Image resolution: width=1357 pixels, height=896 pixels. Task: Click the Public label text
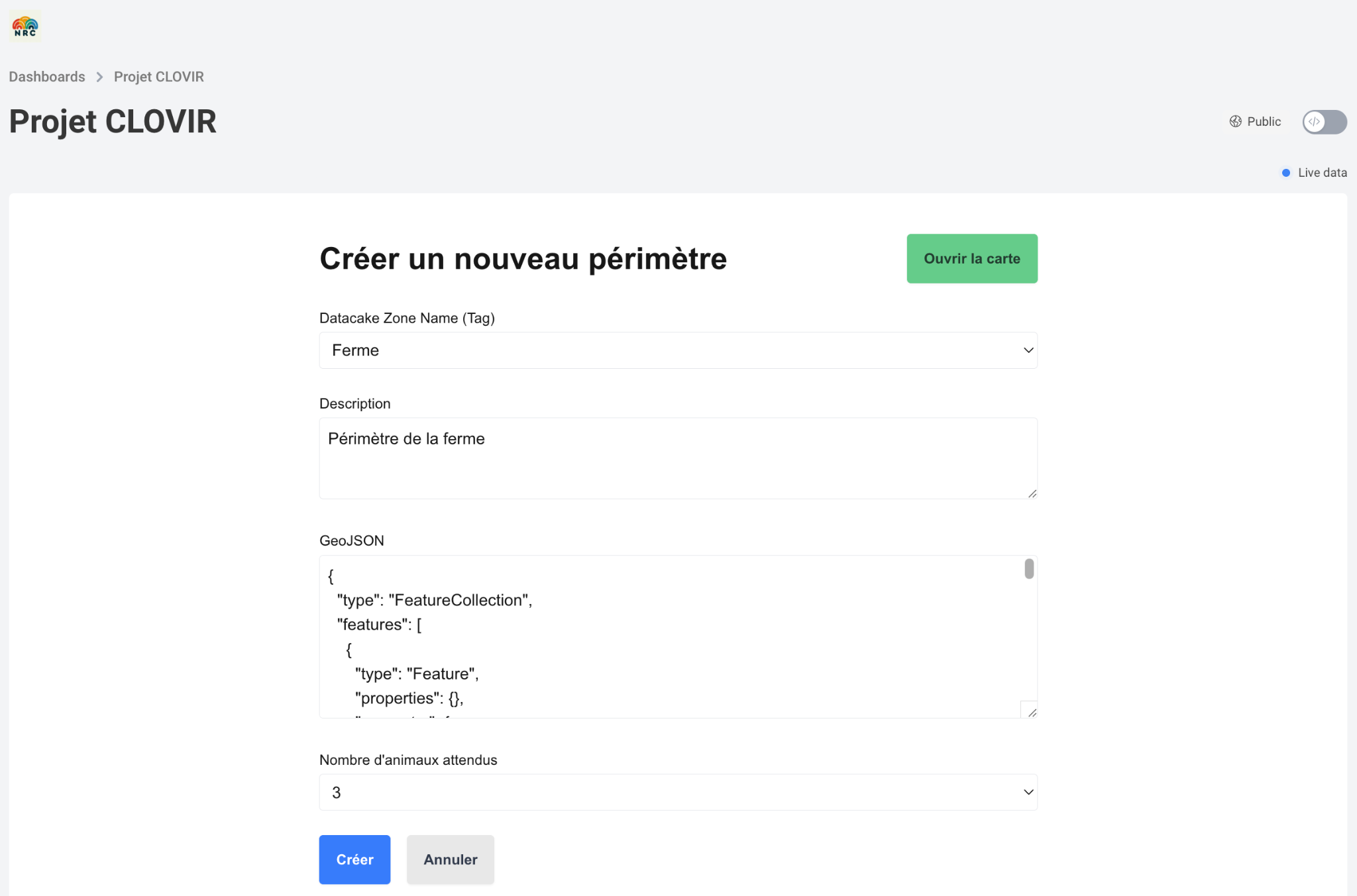pyautogui.click(x=1264, y=122)
